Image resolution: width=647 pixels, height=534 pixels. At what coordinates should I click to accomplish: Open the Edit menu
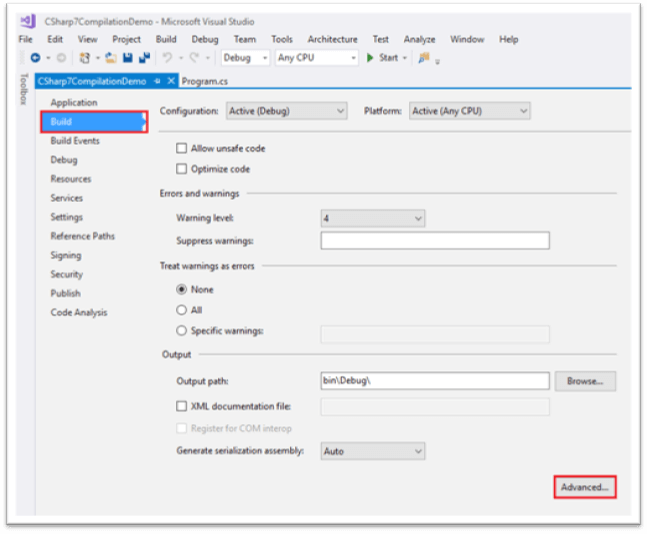pos(55,39)
